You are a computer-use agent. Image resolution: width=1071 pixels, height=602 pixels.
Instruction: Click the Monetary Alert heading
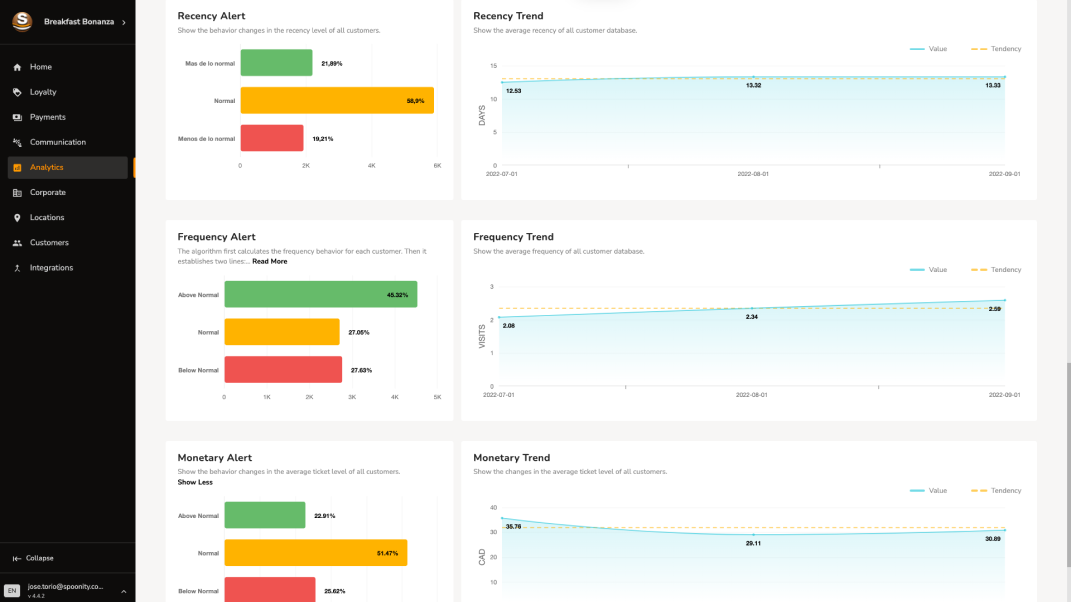214,458
